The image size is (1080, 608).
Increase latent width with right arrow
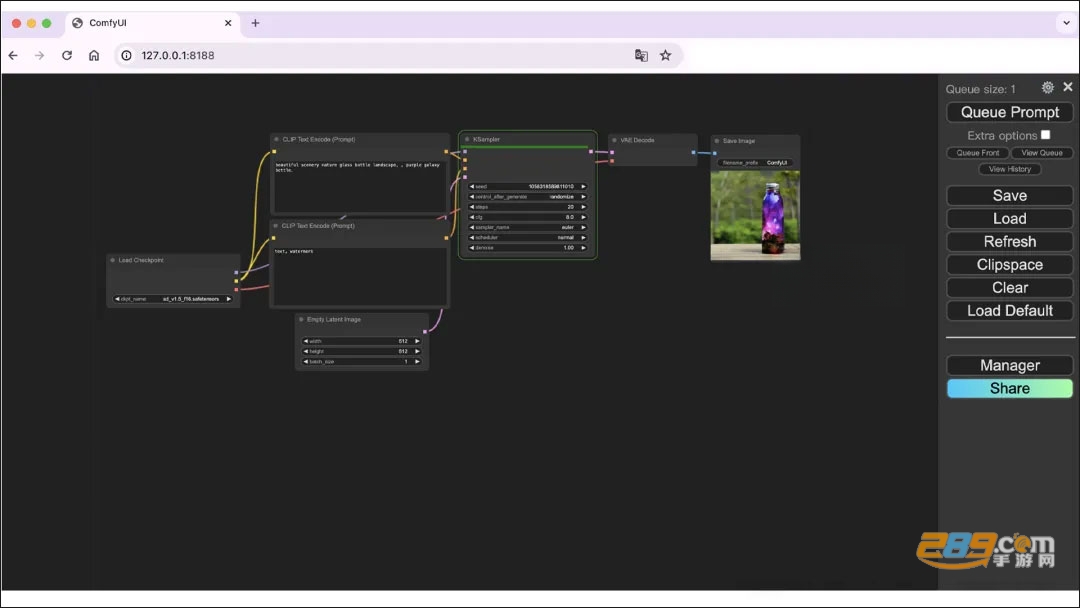[417, 341]
